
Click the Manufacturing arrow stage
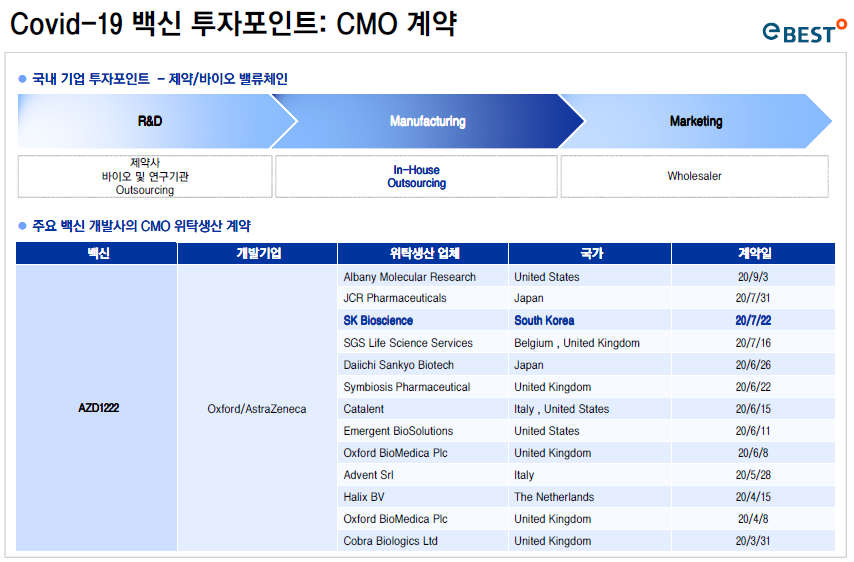click(428, 121)
